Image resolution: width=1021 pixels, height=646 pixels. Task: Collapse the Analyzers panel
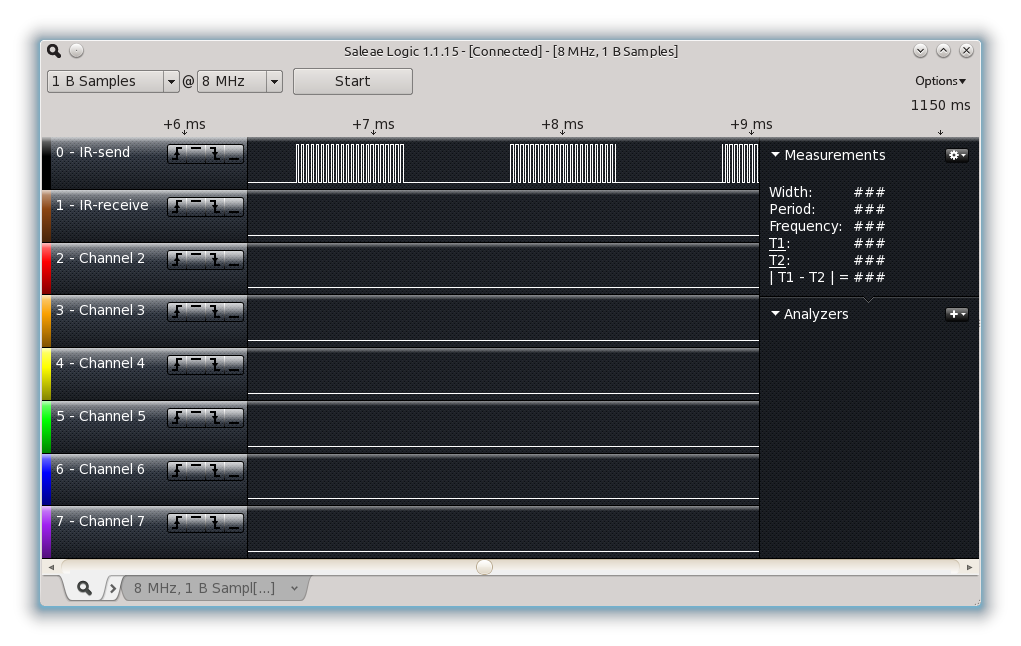[x=775, y=314]
